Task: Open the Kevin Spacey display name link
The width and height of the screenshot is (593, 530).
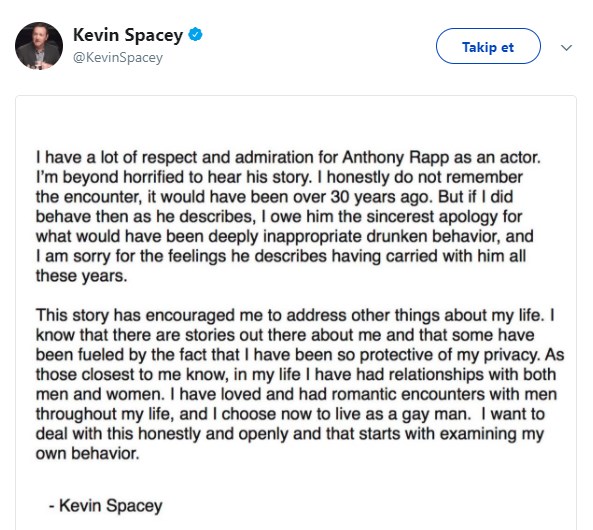Action: 128,35
